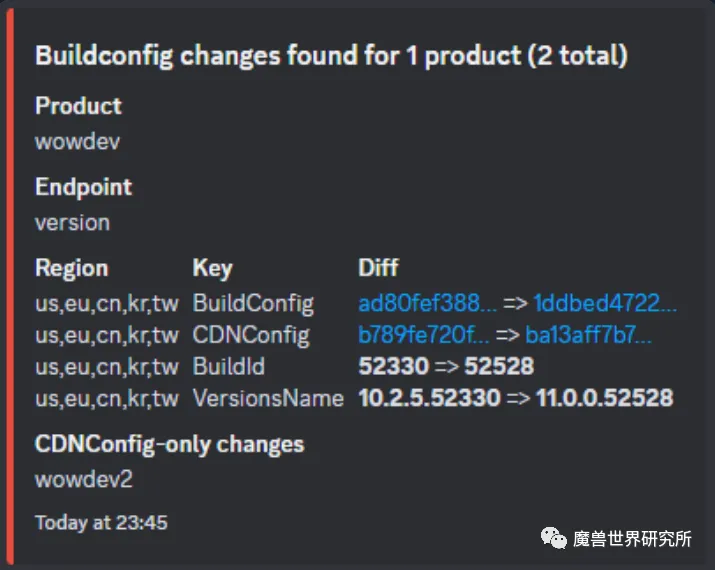This screenshot has width=715, height=570.
Task: Click the Diff column header
Action: click(378, 268)
